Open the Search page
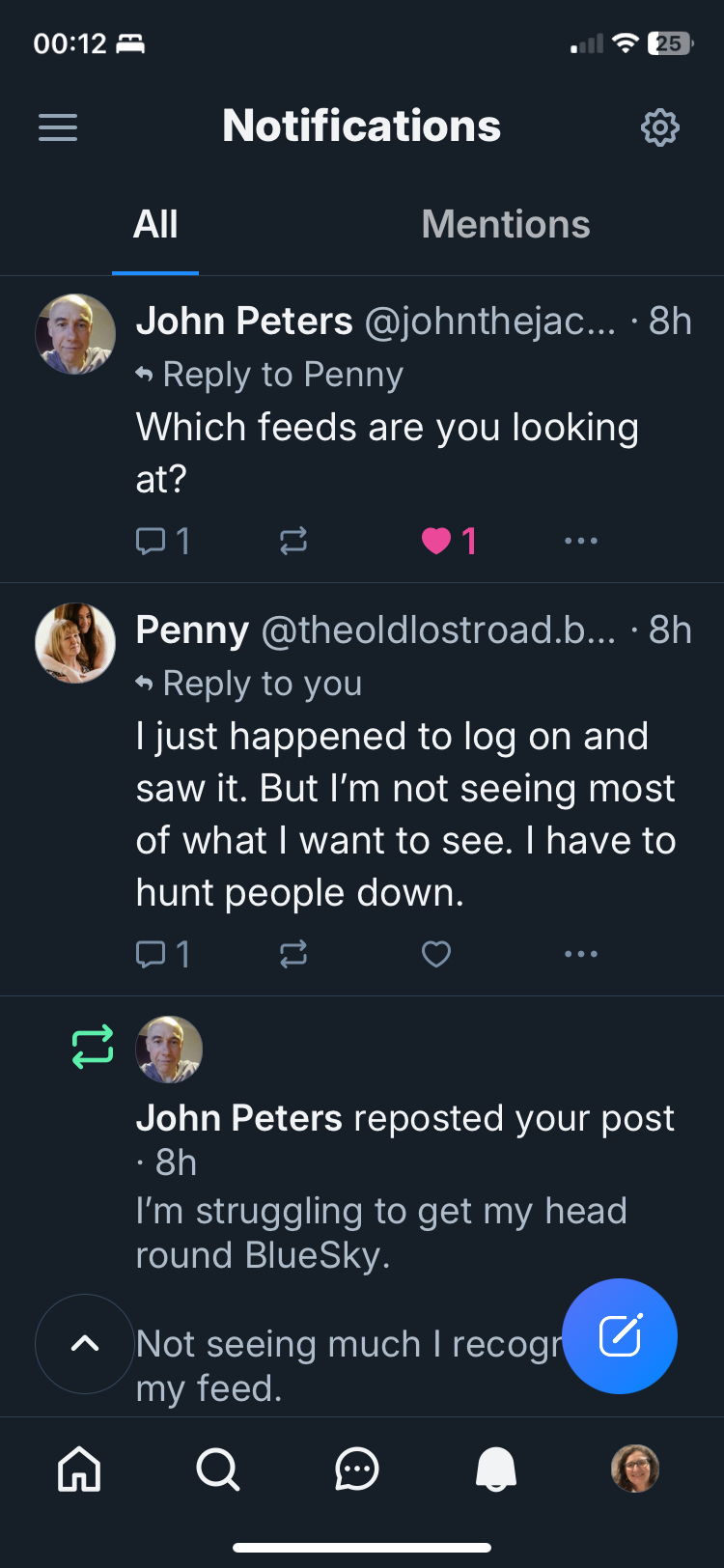Viewport: 724px width, 1568px height. tap(218, 1470)
